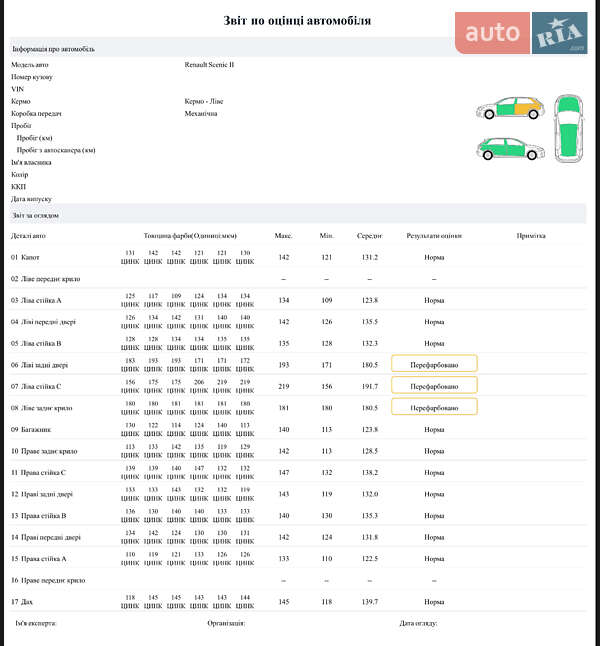Image resolution: width=600 pixels, height=646 pixels.
Task: Click the 'Renault Scenic II' model value
Action: pos(209,64)
